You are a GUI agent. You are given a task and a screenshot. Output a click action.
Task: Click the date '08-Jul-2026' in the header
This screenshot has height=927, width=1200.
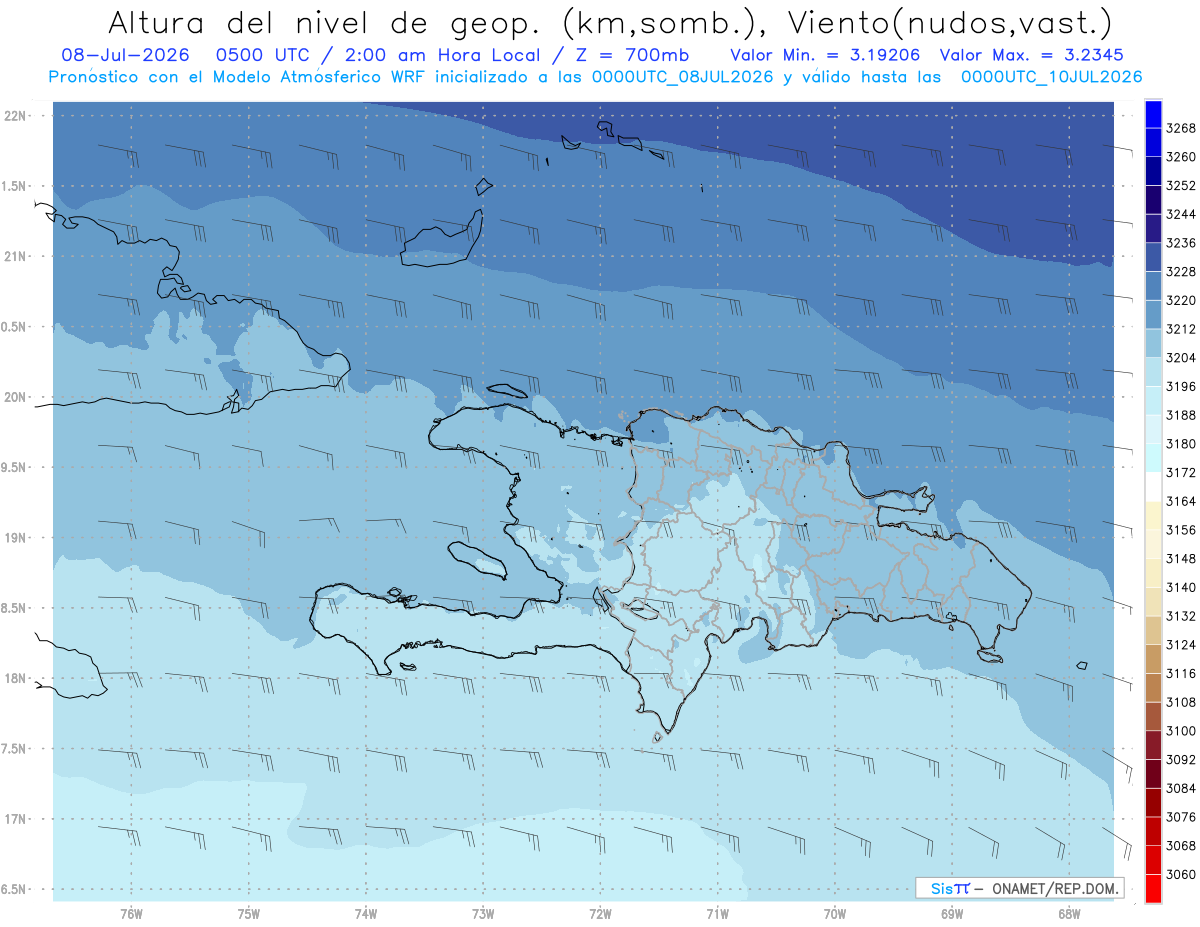tap(125, 55)
